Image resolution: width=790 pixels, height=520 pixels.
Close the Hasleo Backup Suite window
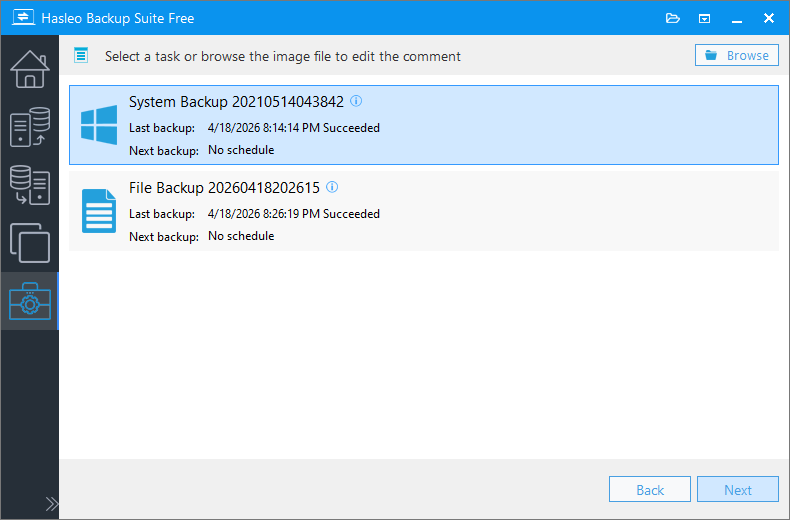click(x=769, y=18)
